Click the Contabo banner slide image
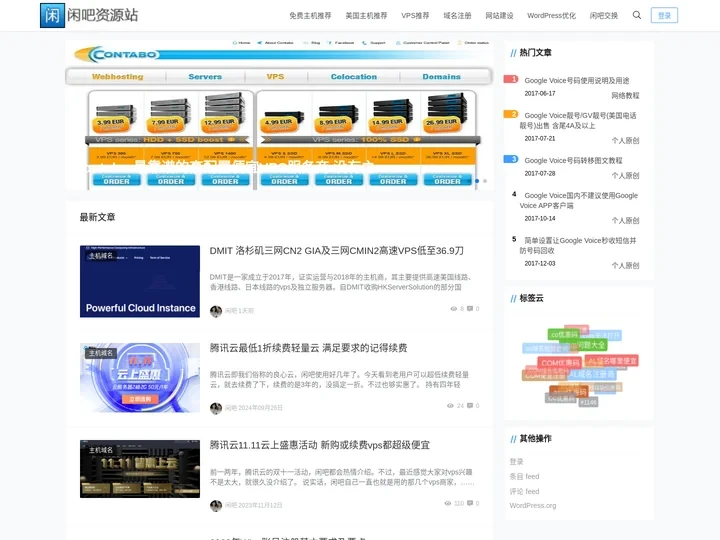720x540 pixels. click(x=279, y=115)
